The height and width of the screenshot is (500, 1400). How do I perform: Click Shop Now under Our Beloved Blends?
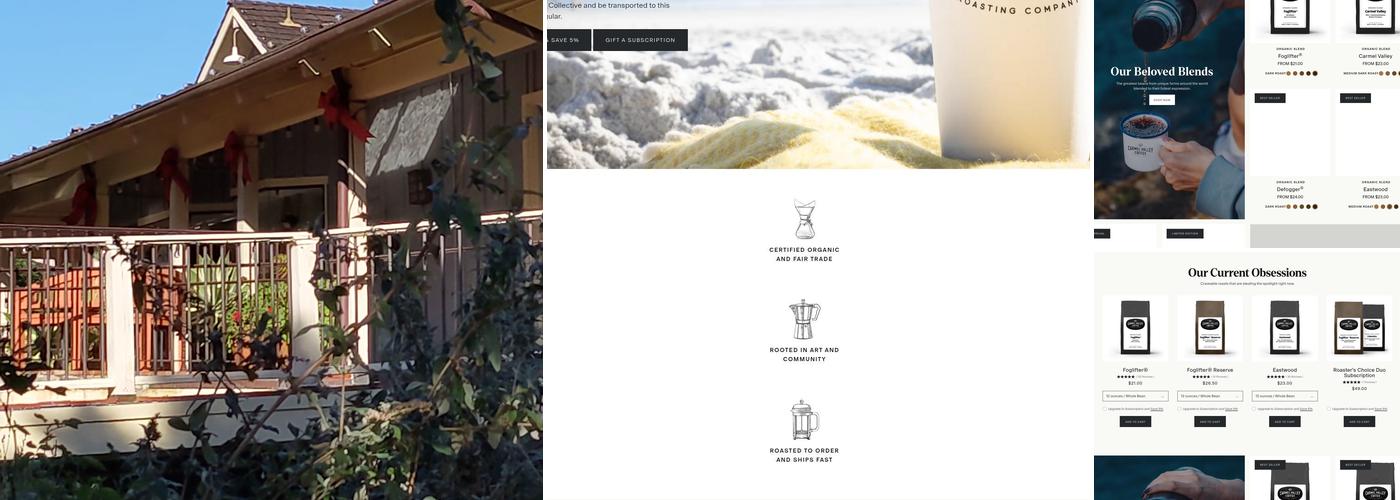coord(1161,100)
